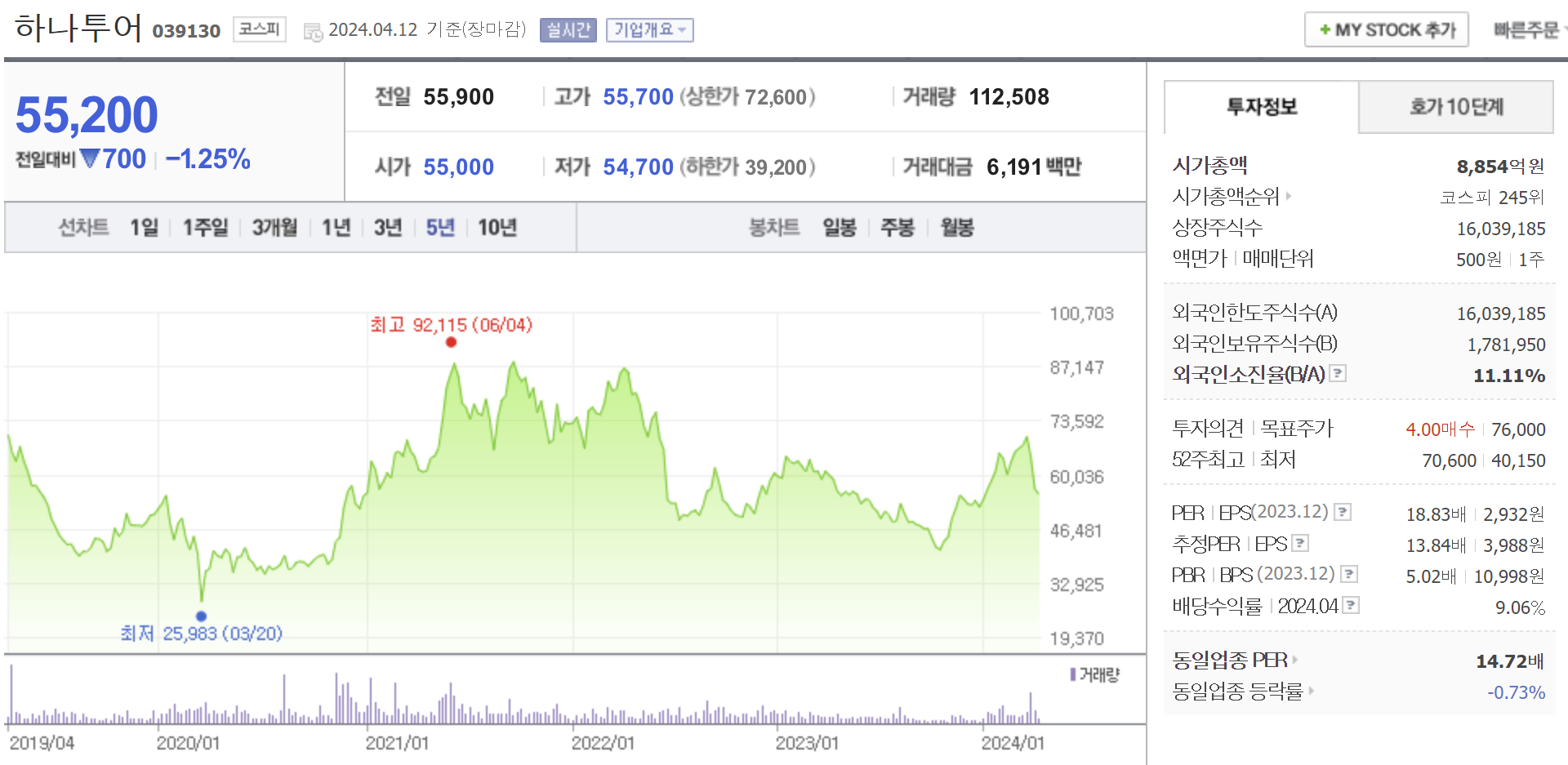1568x765 pixels.
Task: Click the 52주최고 value 70,600
Action: click(1449, 460)
